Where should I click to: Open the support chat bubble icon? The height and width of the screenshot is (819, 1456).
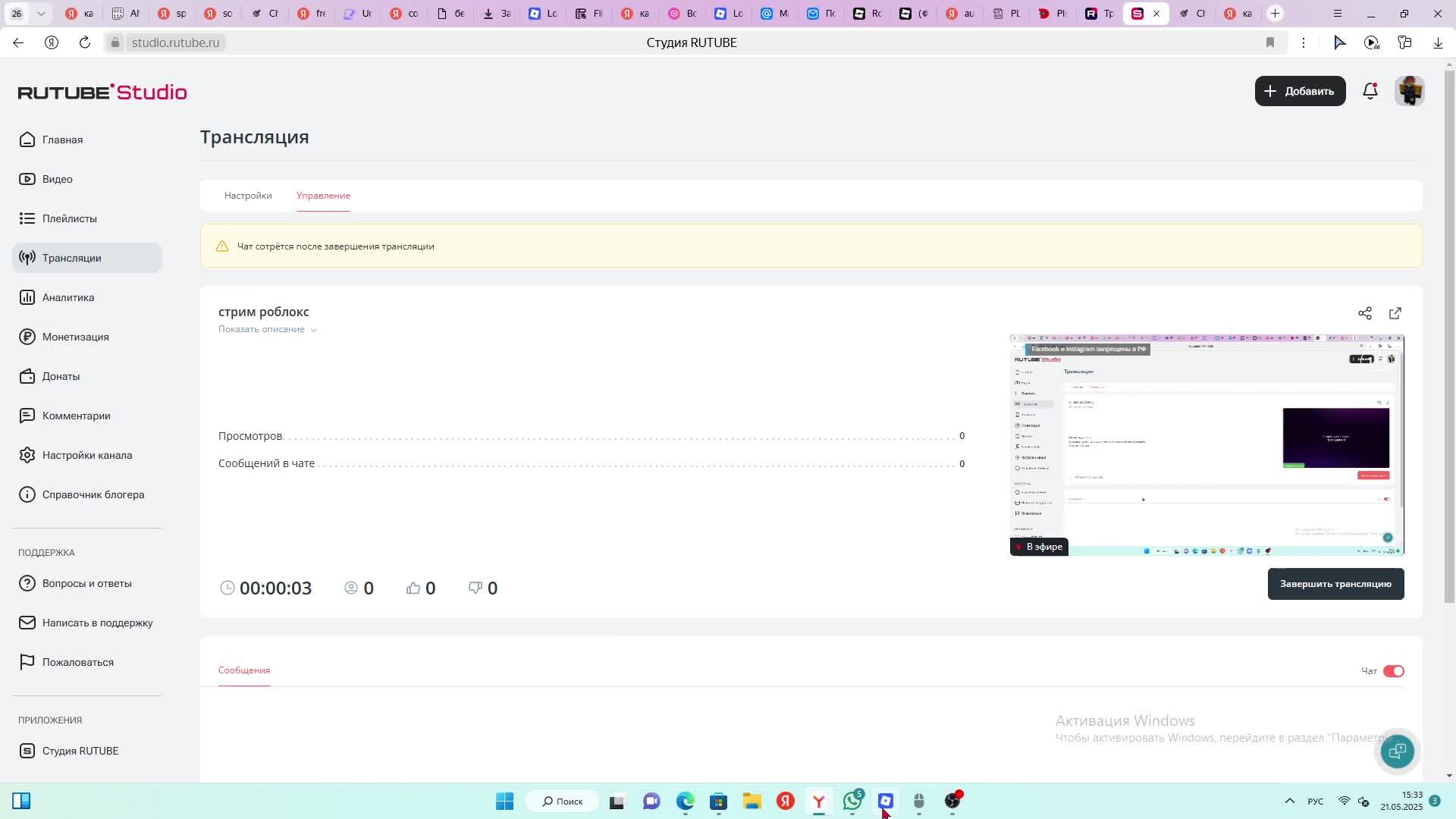click(1397, 751)
